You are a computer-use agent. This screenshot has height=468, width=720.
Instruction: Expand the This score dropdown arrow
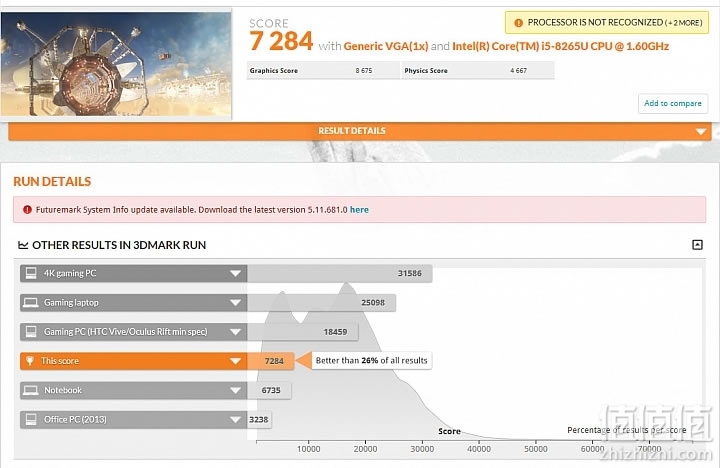[x=236, y=361]
